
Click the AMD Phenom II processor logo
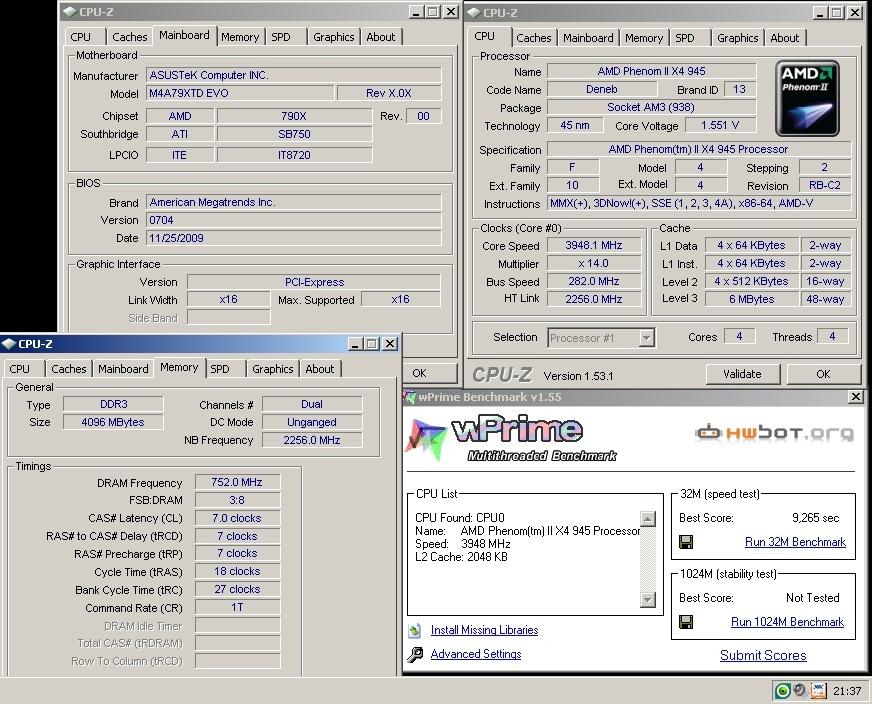tap(807, 98)
